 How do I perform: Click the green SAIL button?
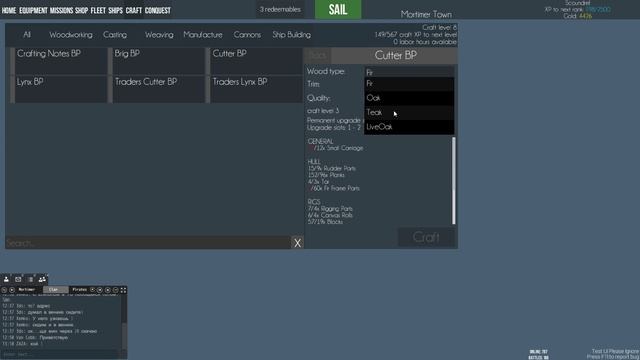click(338, 9)
